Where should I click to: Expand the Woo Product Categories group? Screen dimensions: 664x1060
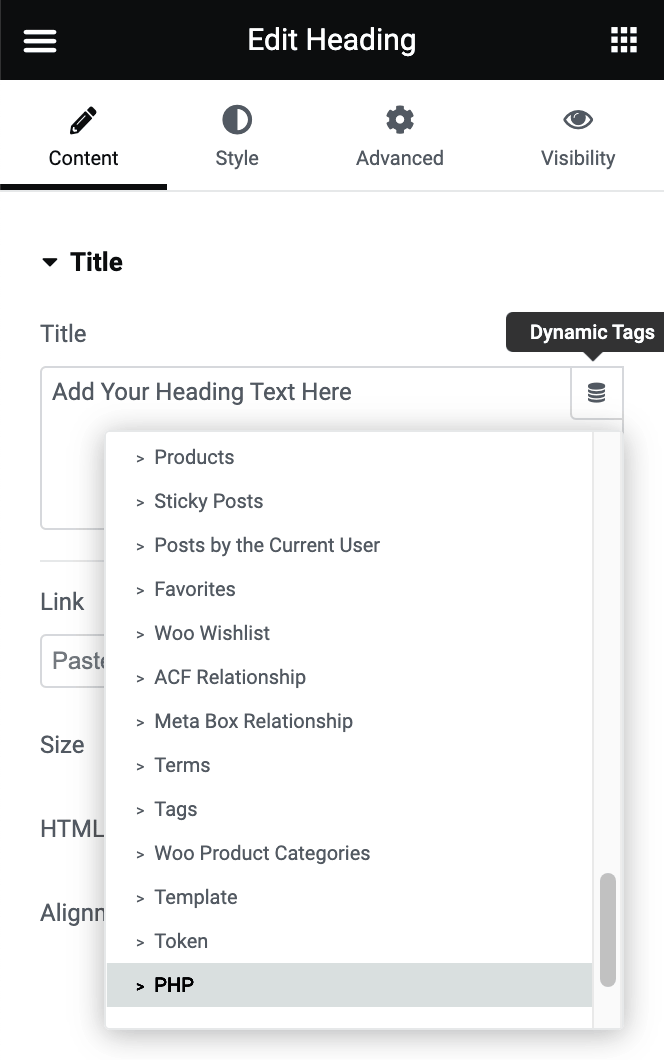tap(262, 853)
